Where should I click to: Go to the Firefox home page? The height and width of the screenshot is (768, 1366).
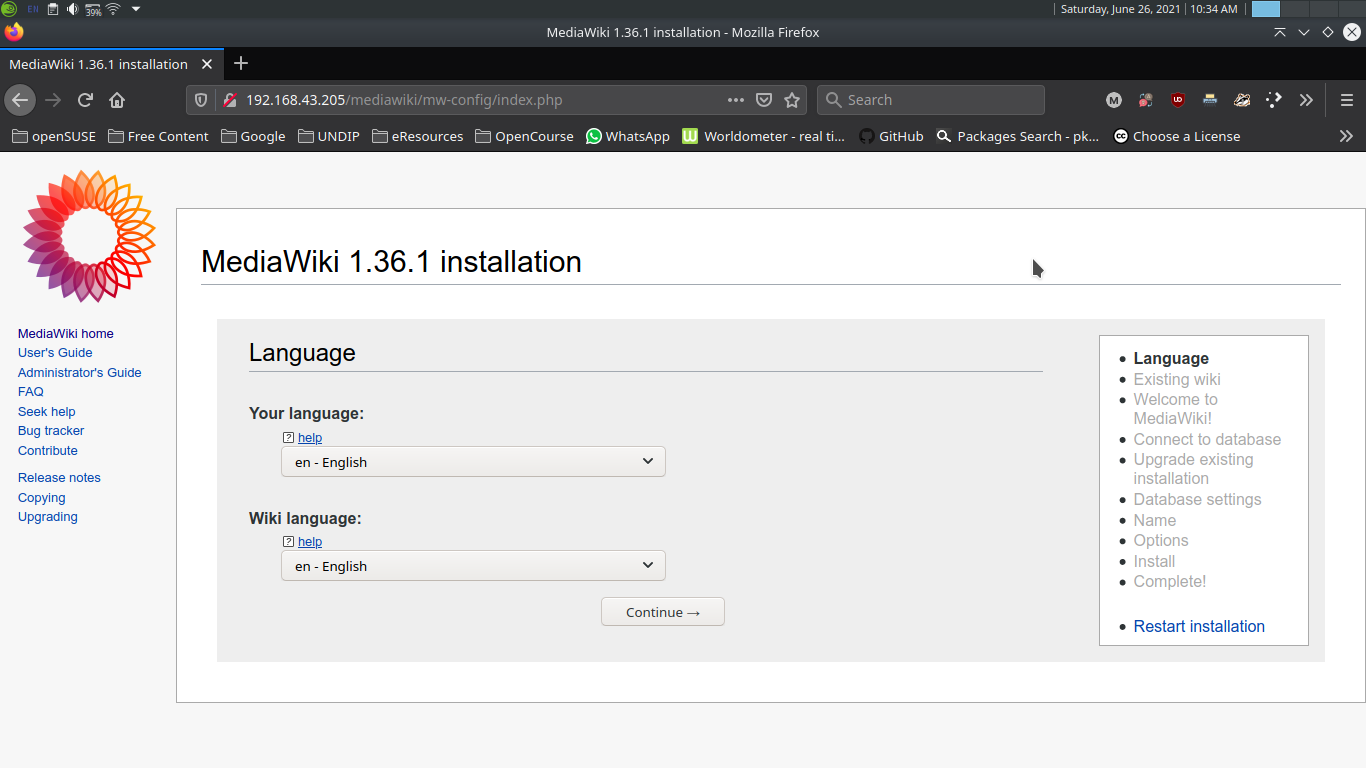click(x=117, y=100)
